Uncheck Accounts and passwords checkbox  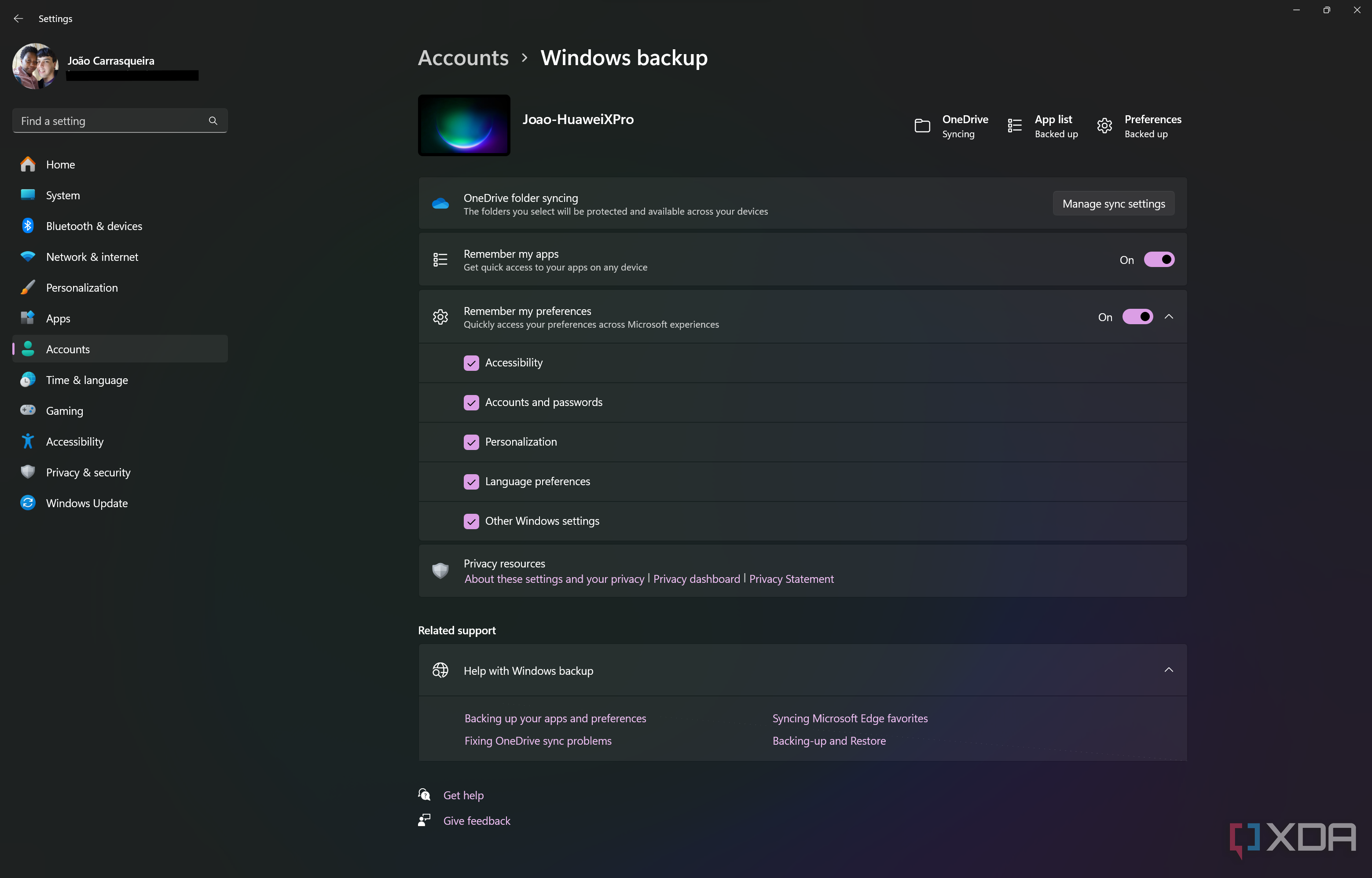coord(471,402)
